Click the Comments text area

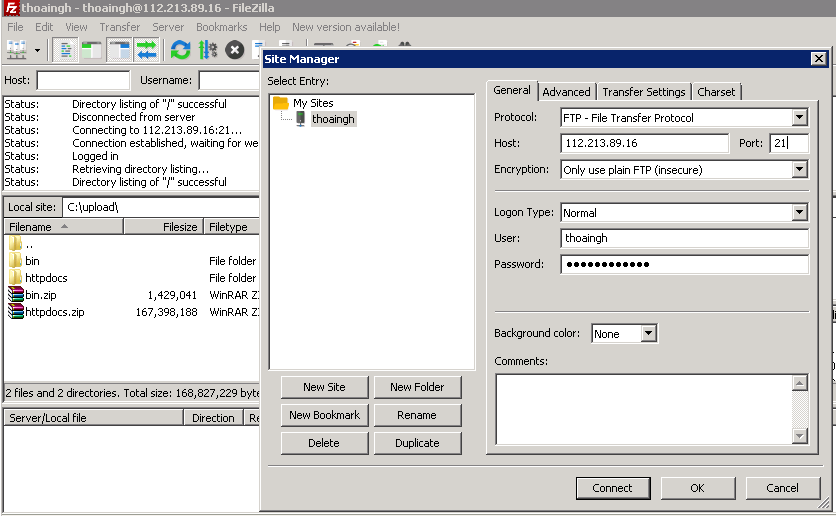644,409
